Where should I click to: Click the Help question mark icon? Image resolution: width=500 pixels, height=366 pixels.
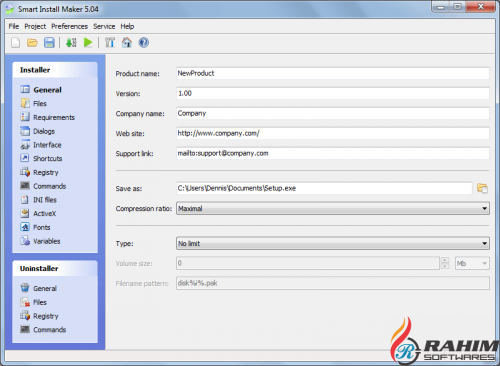point(144,43)
